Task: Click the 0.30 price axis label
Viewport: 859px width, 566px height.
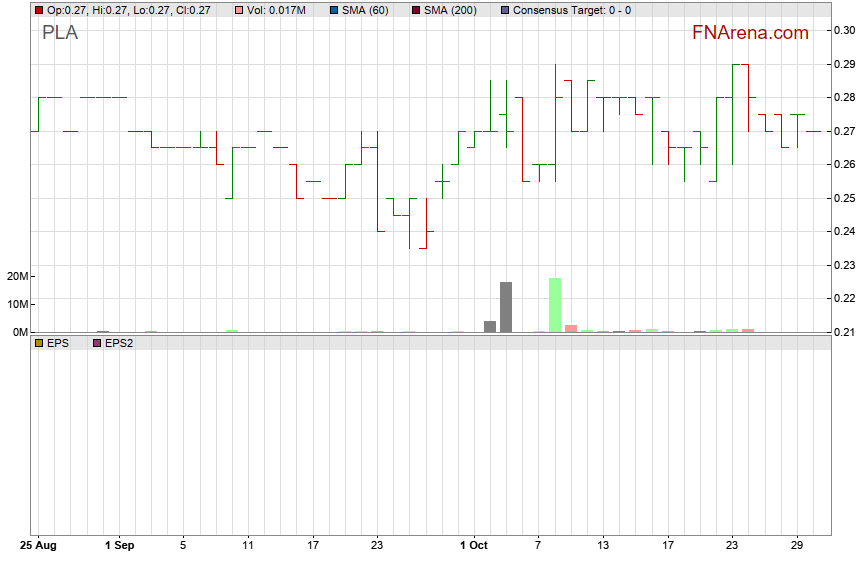Action: 843,30
